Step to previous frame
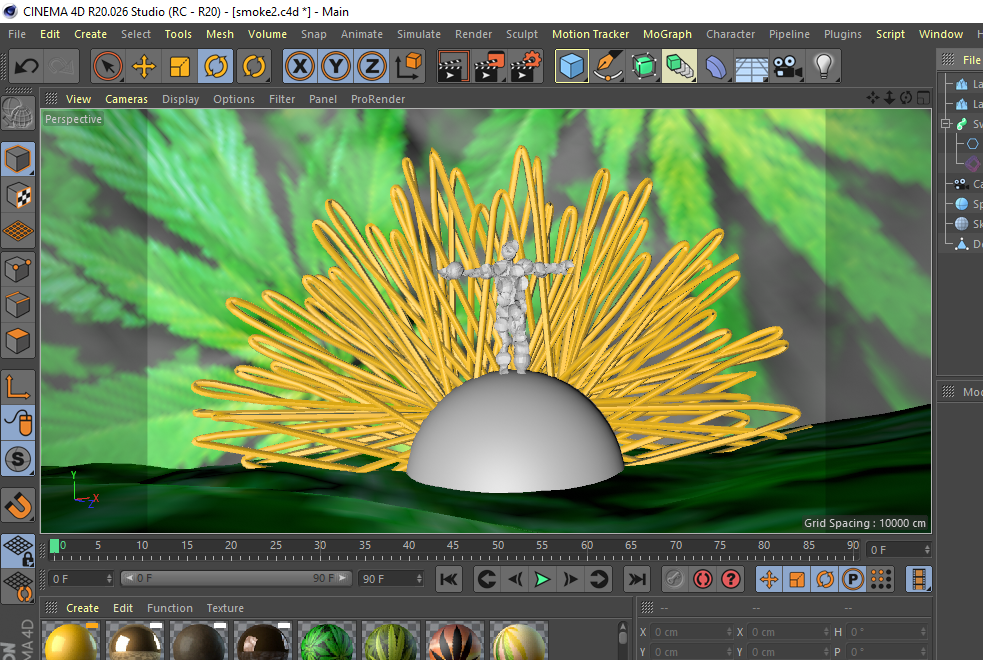Screen dimensions: 983x660 tap(515, 579)
